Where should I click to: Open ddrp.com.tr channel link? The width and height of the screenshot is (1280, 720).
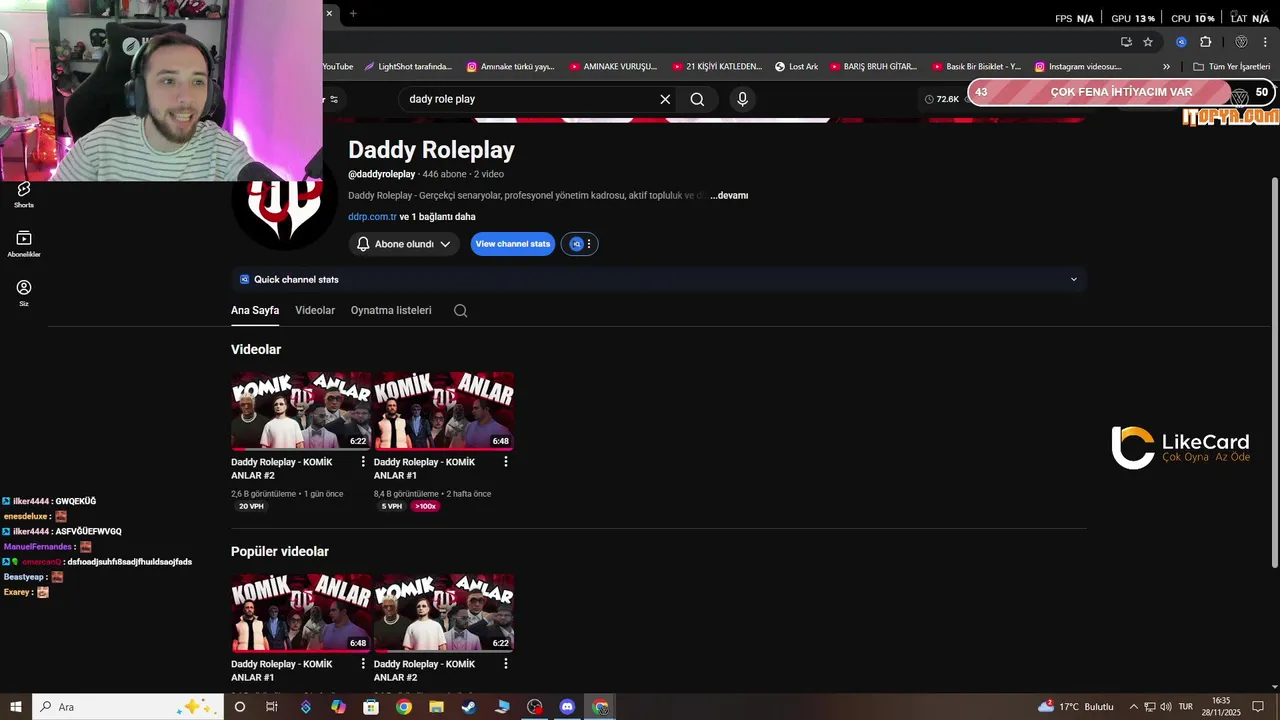tap(372, 217)
